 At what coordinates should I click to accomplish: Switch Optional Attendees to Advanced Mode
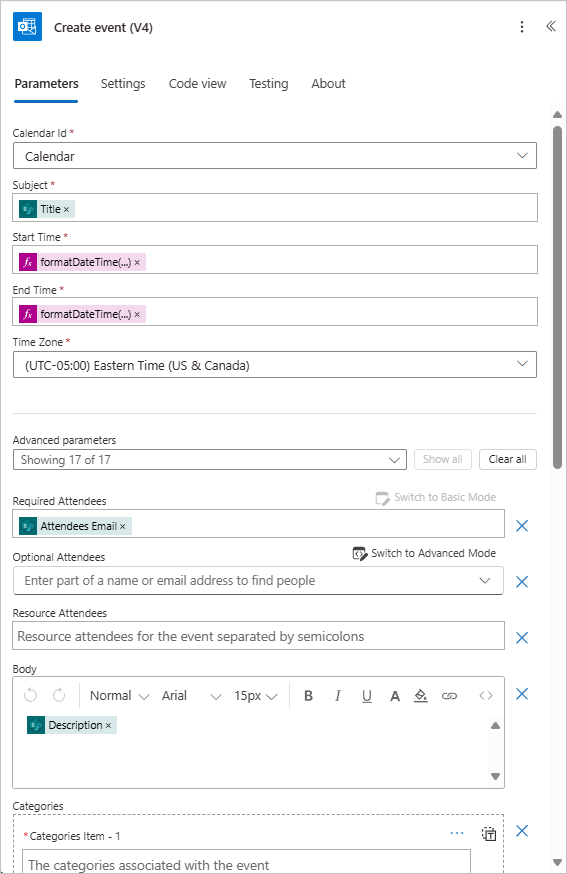(424, 553)
